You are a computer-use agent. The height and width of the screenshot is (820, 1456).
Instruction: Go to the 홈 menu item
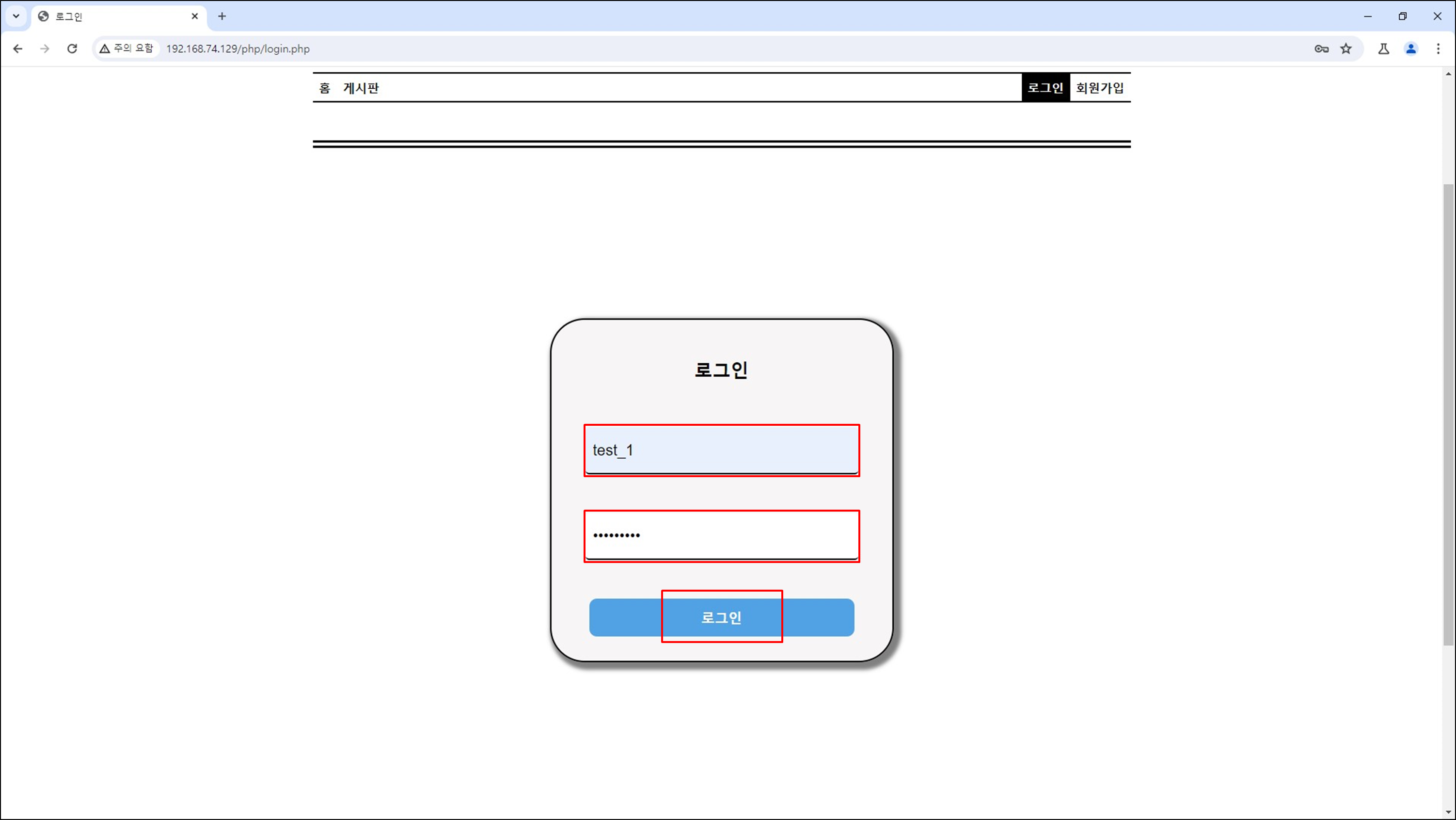click(x=324, y=88)
